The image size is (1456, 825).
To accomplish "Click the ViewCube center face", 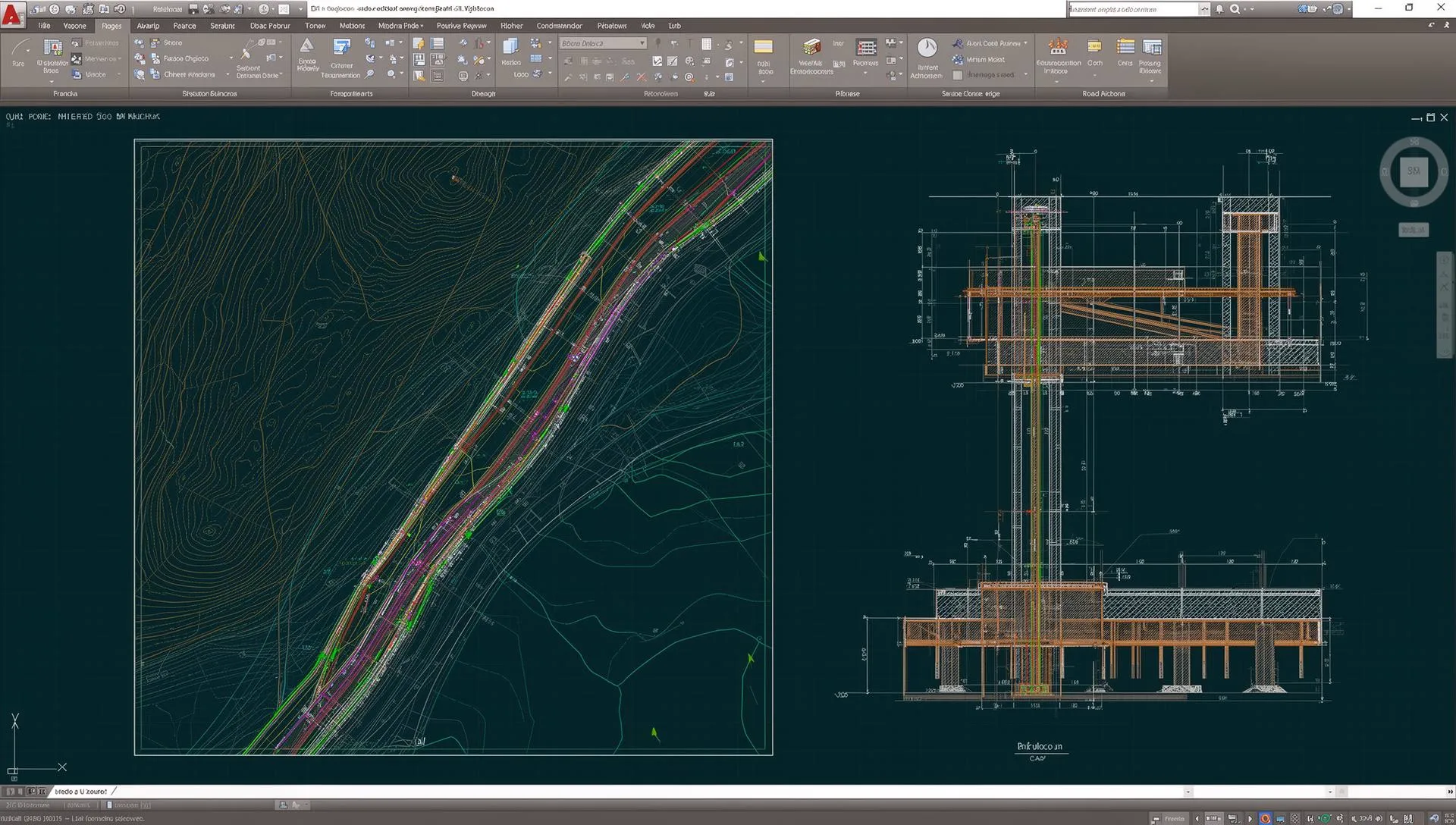I will click(x=1414, y=171).
